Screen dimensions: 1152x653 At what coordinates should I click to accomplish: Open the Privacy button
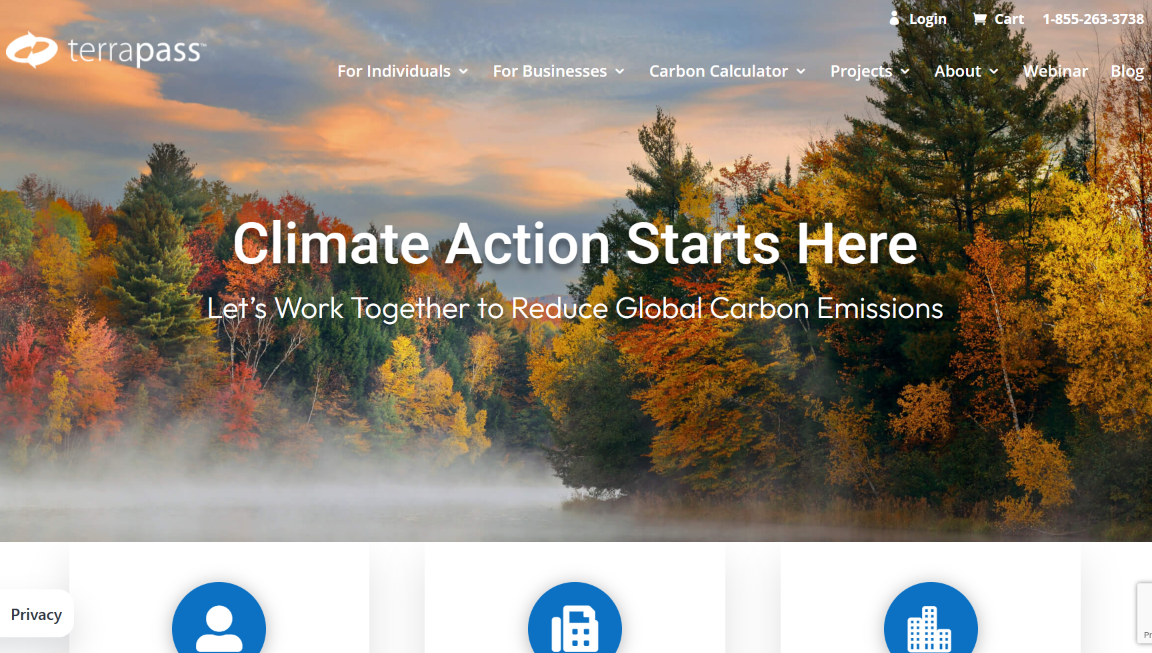36,614
